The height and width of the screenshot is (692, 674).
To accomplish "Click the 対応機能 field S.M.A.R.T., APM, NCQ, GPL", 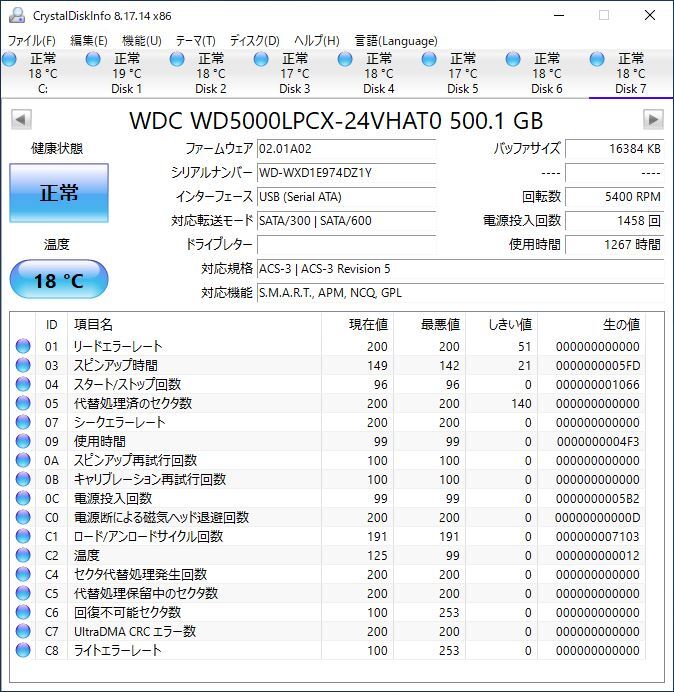I will pyautogui.click(x=461, y=292).
